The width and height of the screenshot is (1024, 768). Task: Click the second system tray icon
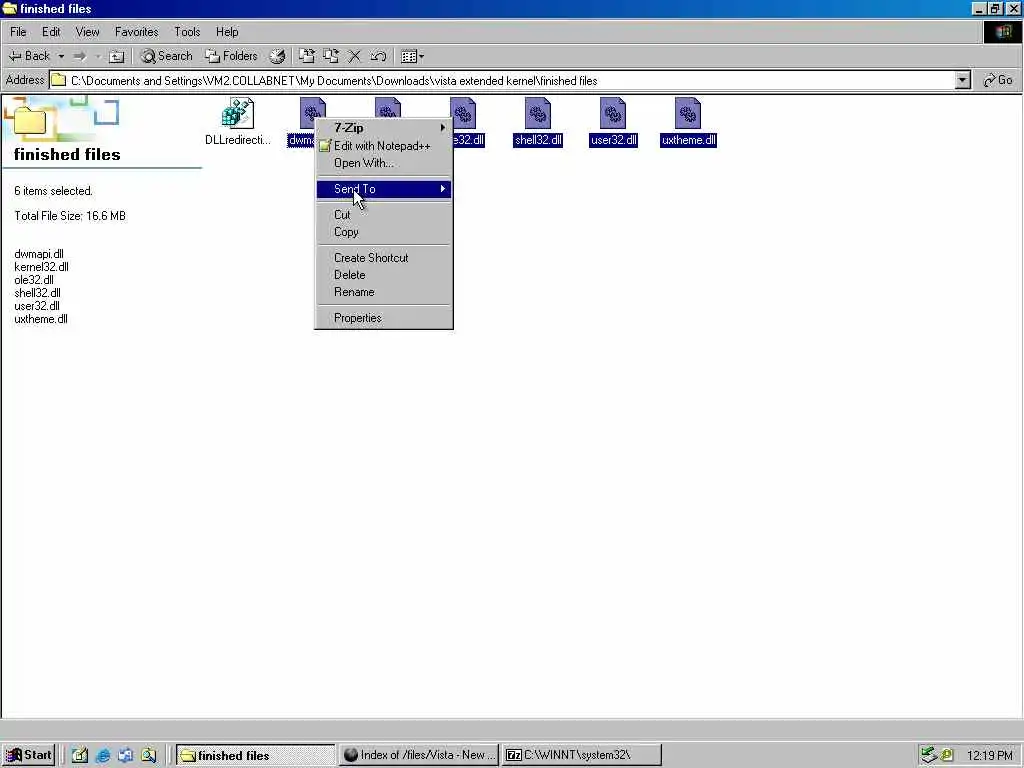[946, 755]
